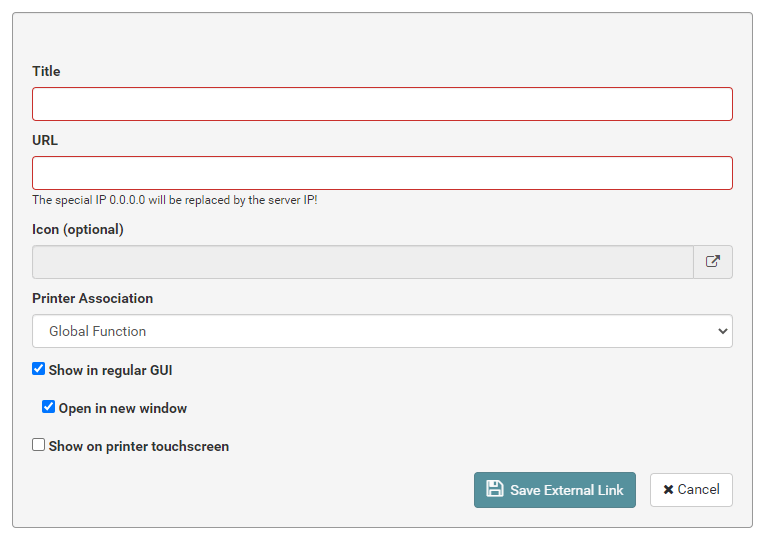Click the X icon on Cancel
Image resolution: width=767 pixels, height=541 pixels.
pyautogui.click(x=668, y=490)
